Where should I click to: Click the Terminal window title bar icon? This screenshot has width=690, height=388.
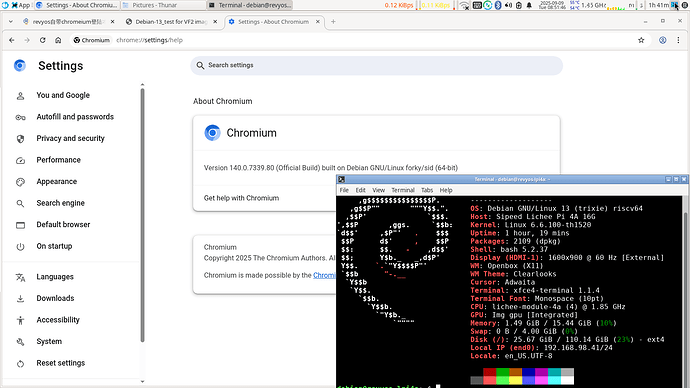coord(341,179)
